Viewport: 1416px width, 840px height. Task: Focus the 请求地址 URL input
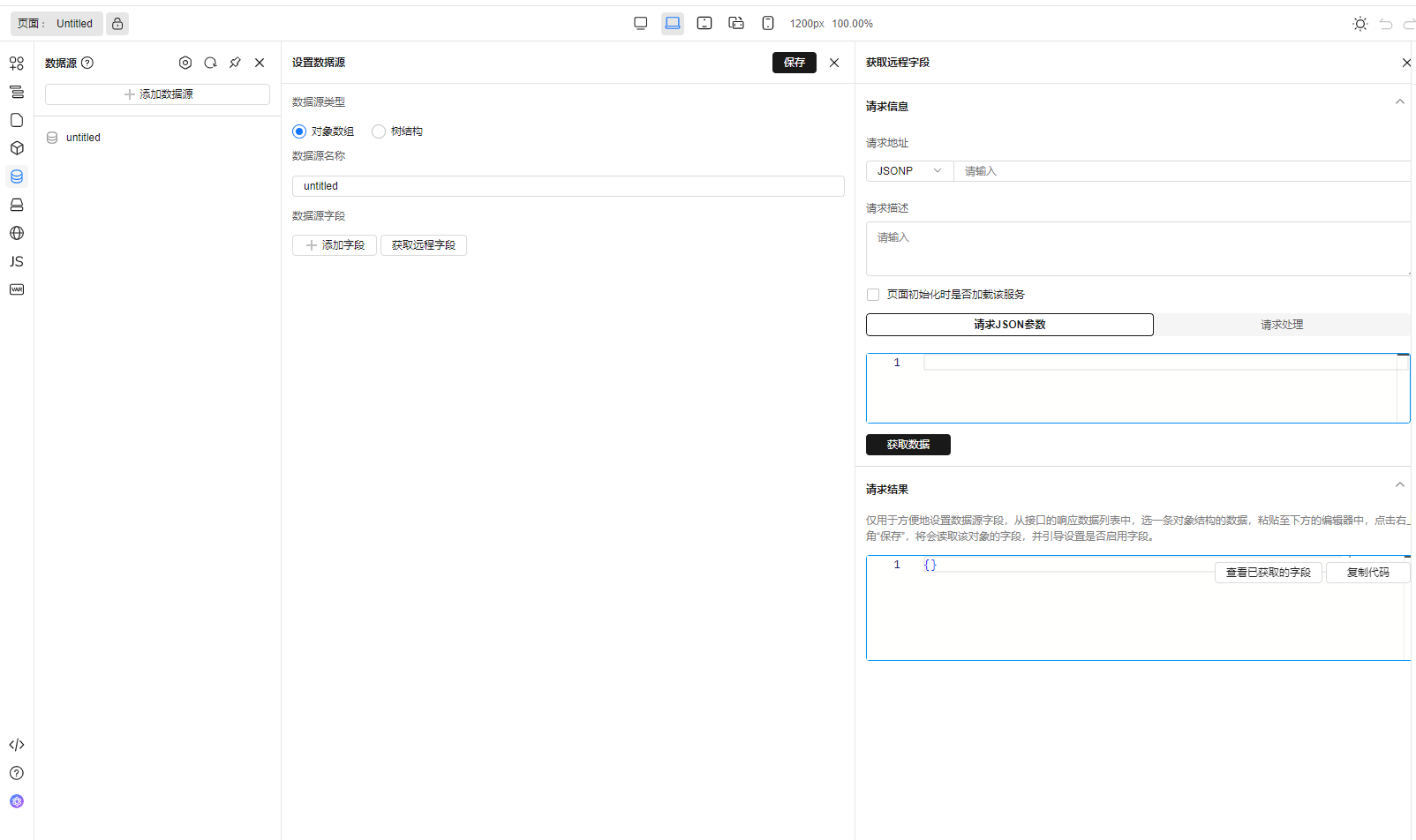point(1183,171)
